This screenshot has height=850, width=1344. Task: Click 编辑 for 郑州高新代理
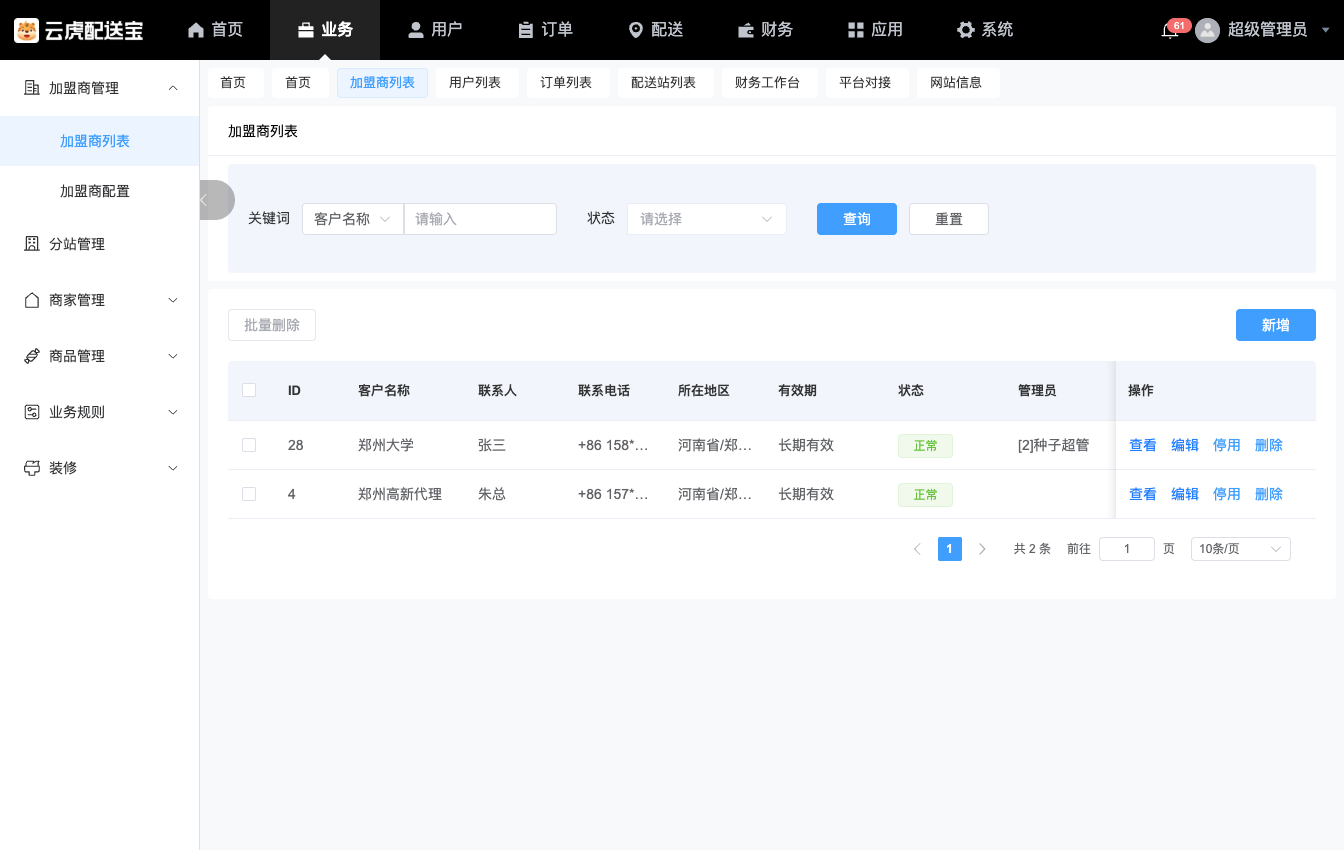click(1185, 494)
